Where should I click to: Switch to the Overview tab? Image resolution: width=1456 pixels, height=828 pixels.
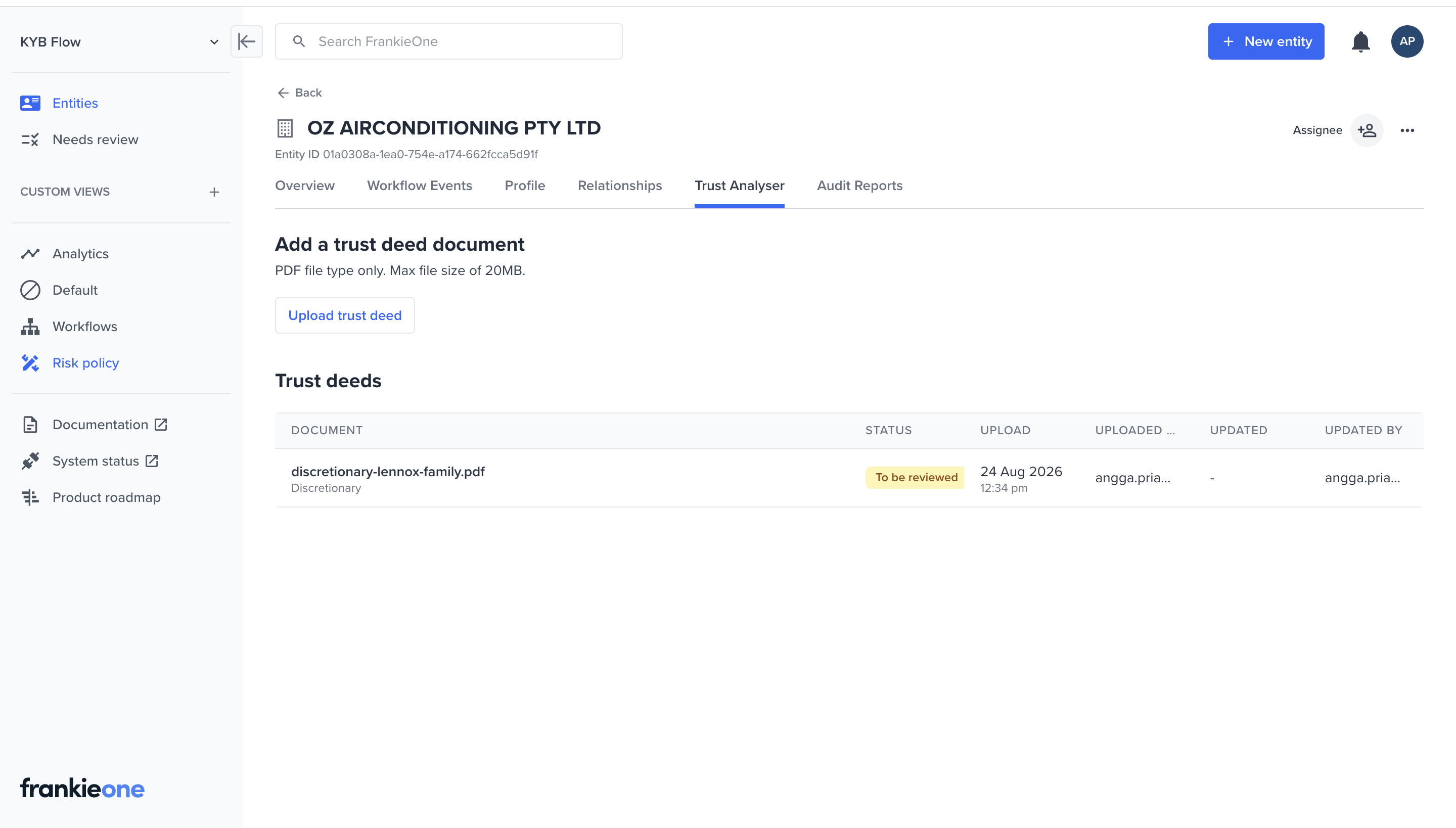(305, 186)
